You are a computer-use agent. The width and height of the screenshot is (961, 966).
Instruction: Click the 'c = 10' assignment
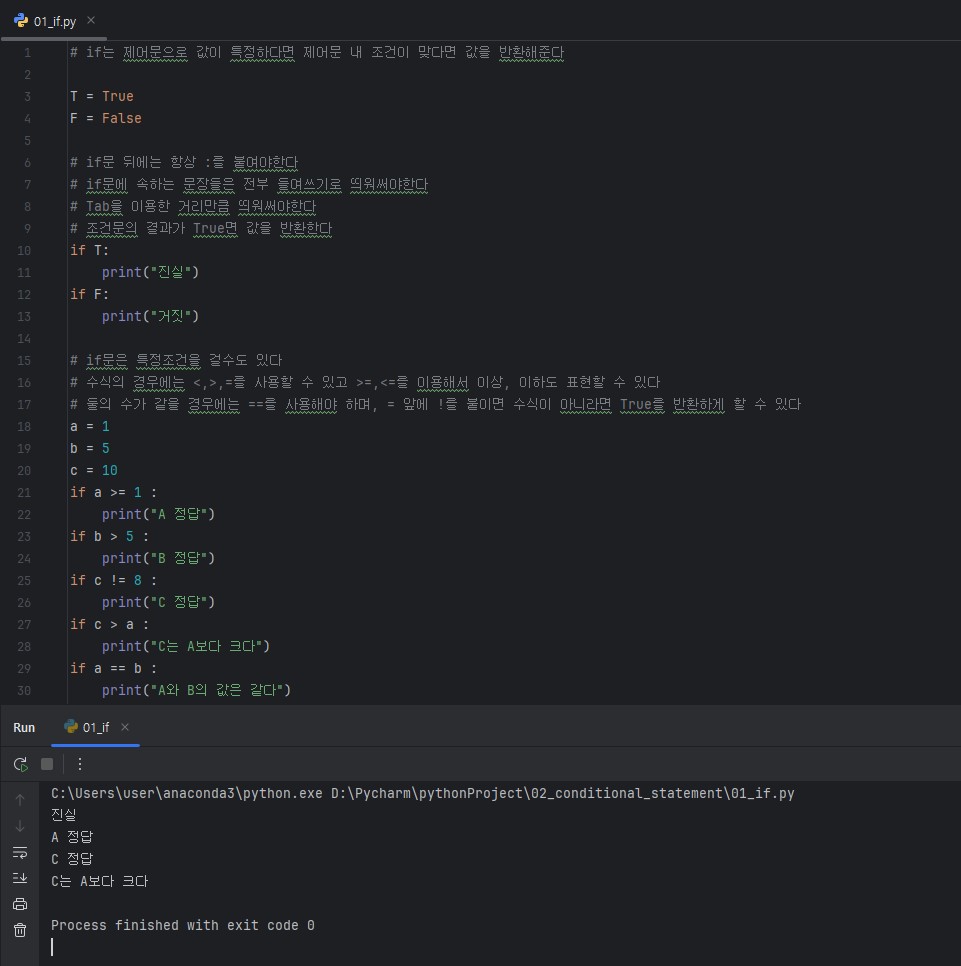(x=94, y=471)
